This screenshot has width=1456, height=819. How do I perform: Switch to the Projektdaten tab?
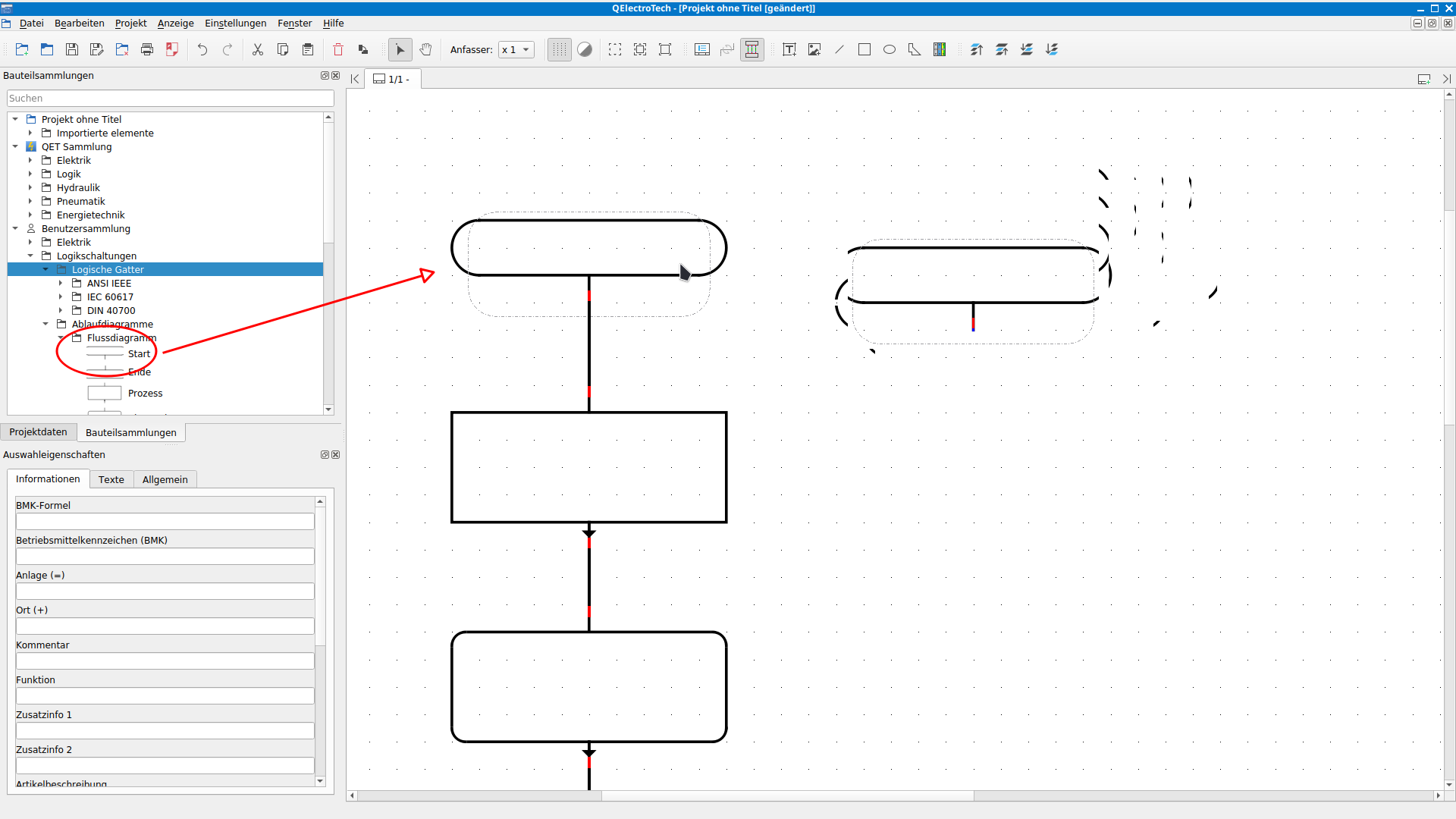coord(38,432)
